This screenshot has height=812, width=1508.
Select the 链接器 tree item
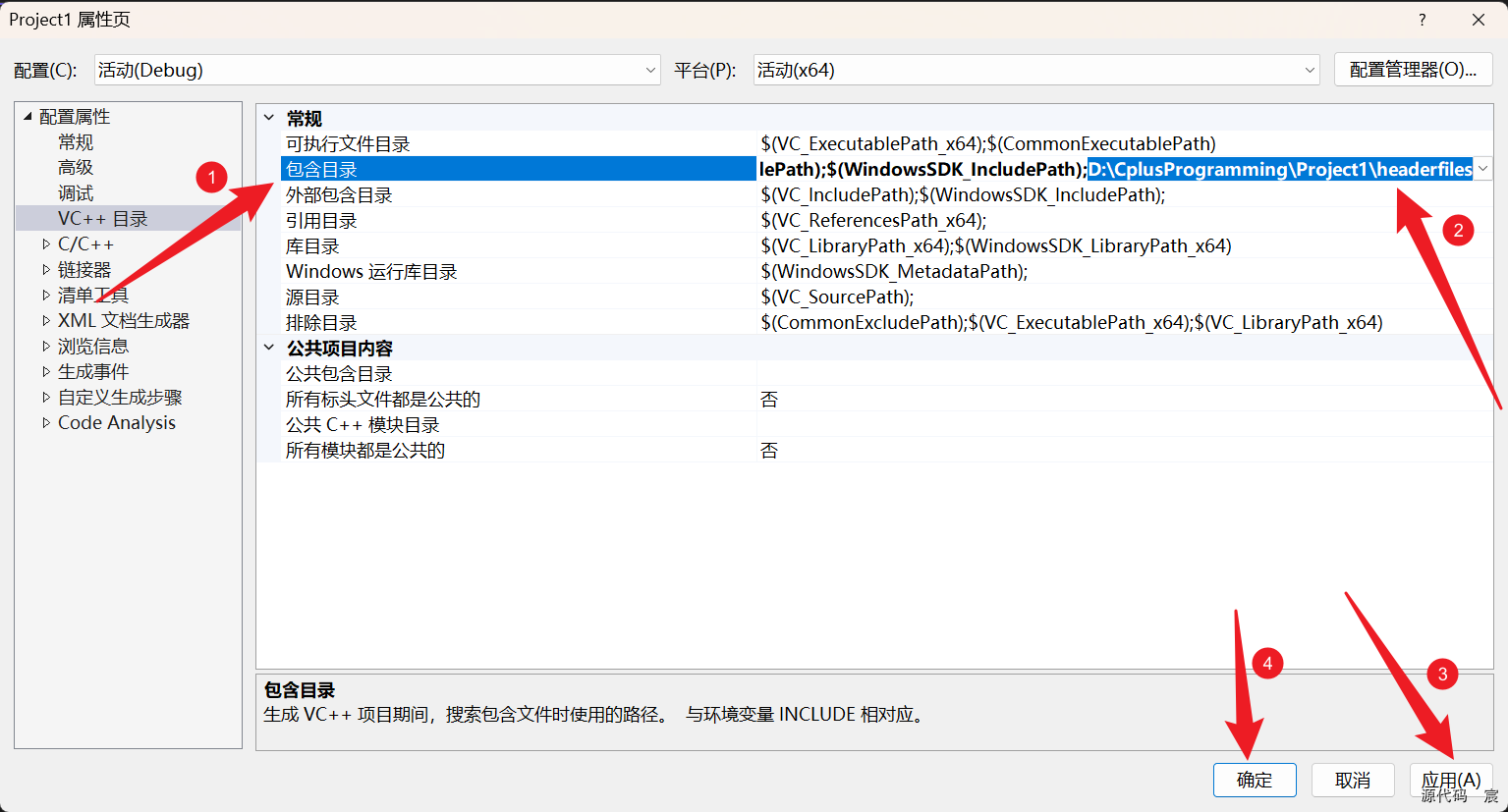(x=84, y=269)
